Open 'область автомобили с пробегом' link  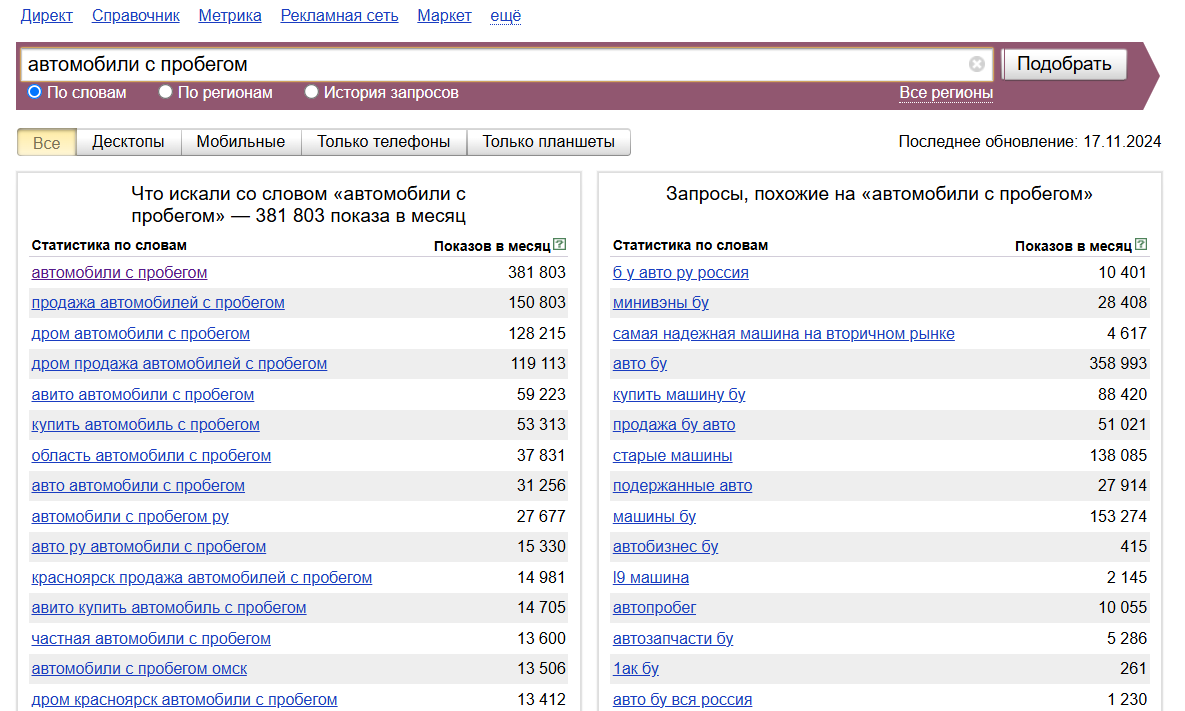151,456
